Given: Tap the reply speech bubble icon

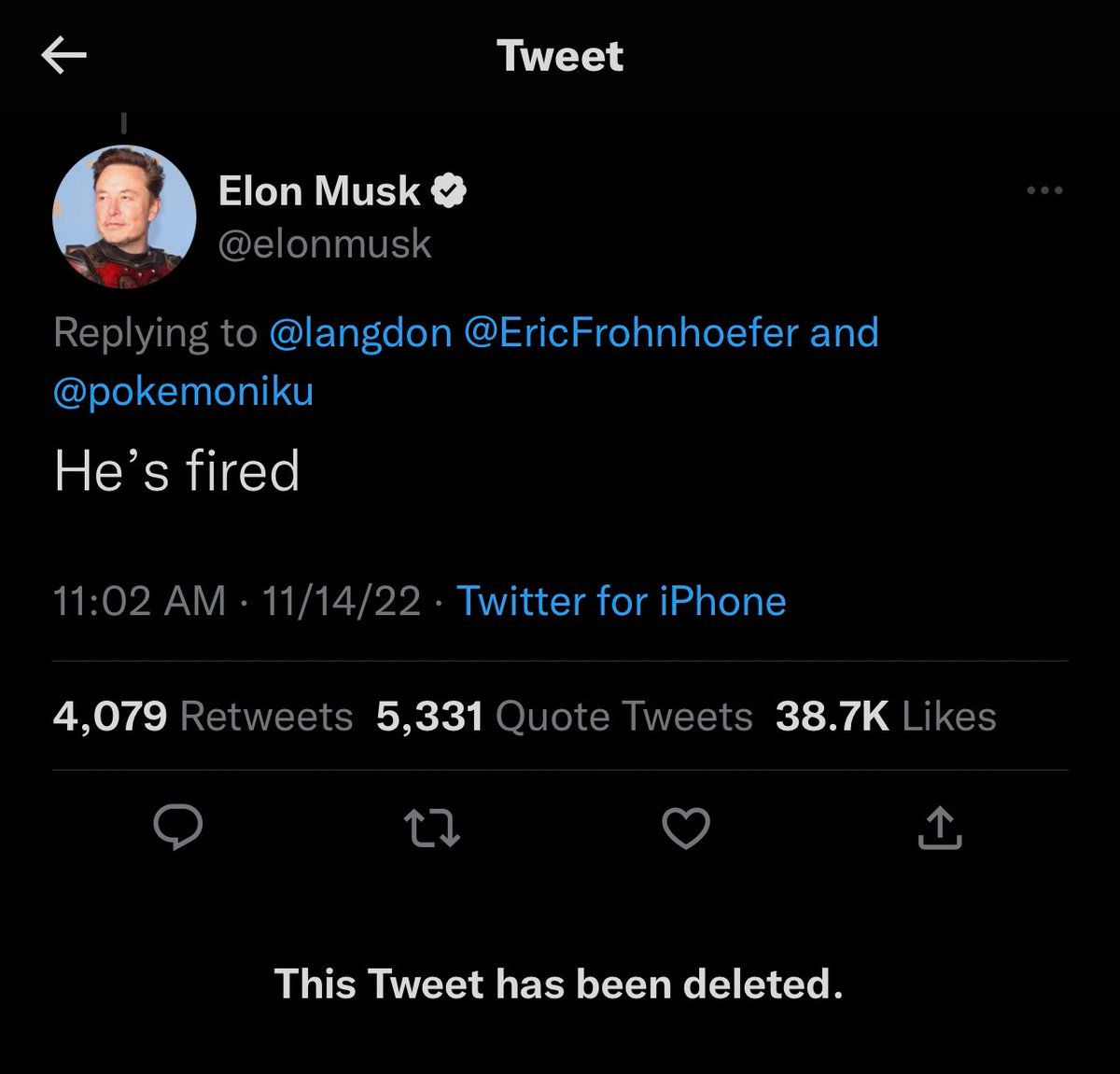Looking at the screenshot, I should pyautogui.click(x=177, y=828).
